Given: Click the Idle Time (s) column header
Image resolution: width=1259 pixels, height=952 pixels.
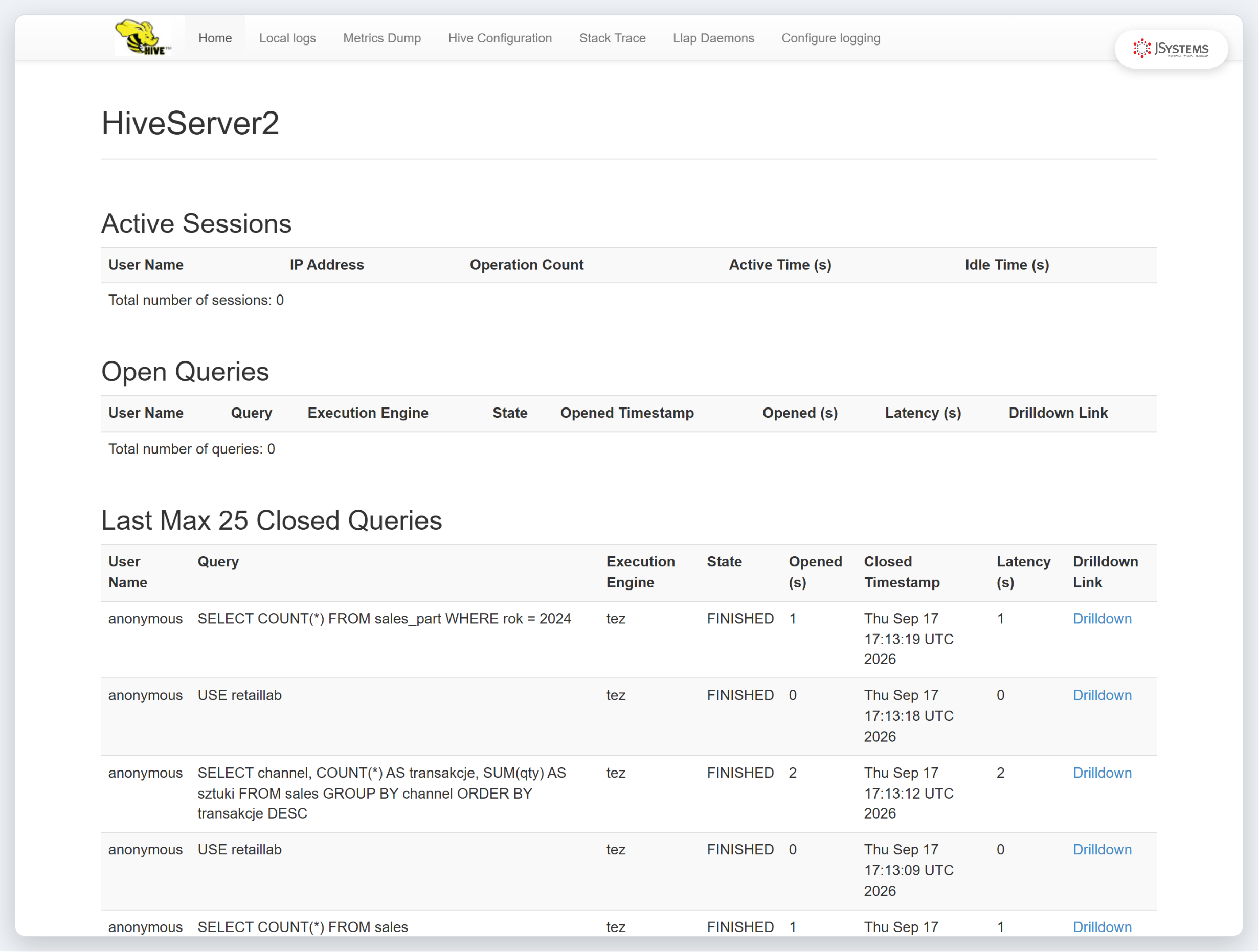Looking at the screenshot, I should [x=1007, y=265].
